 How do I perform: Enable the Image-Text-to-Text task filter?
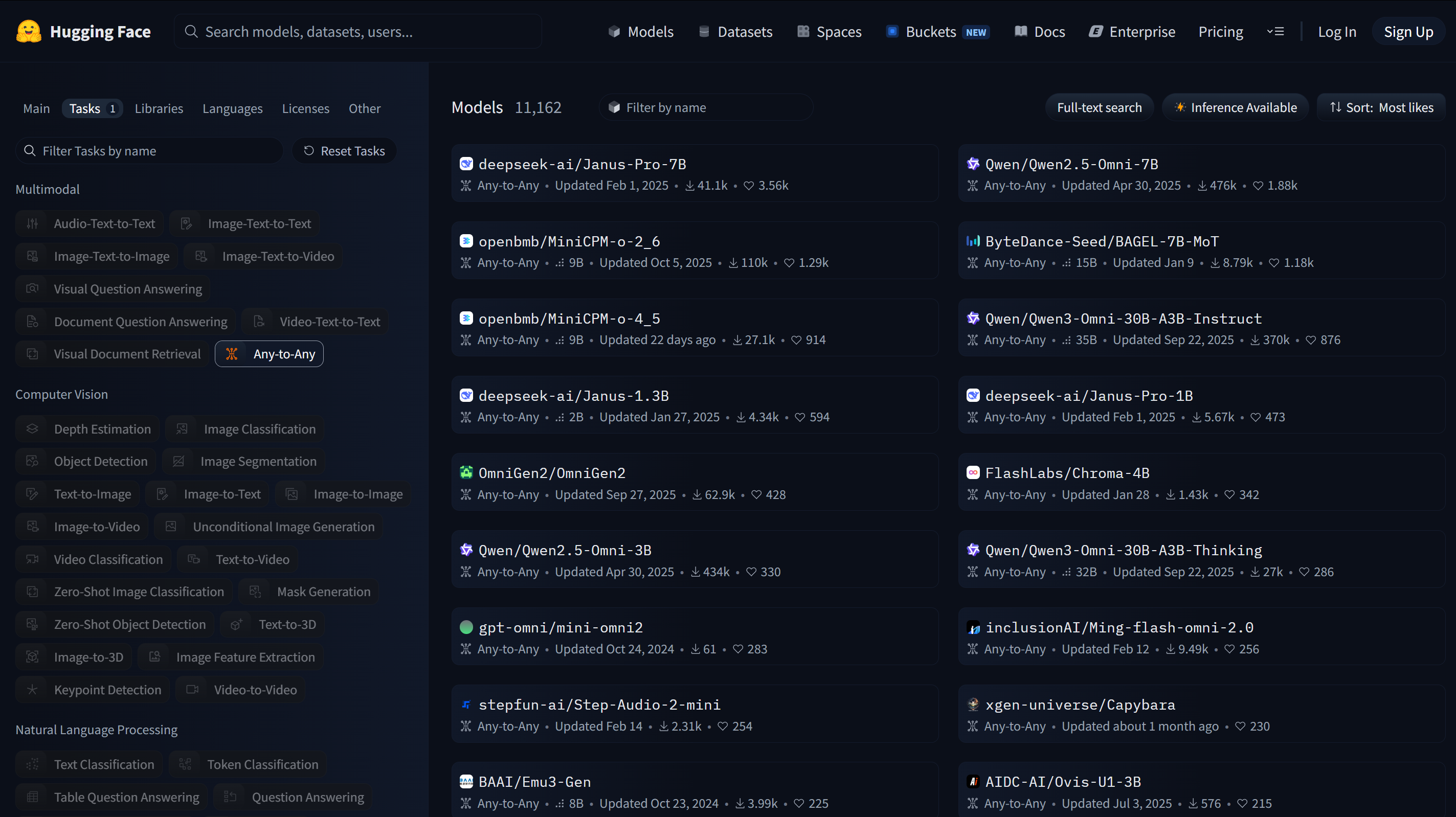[245, 224]
